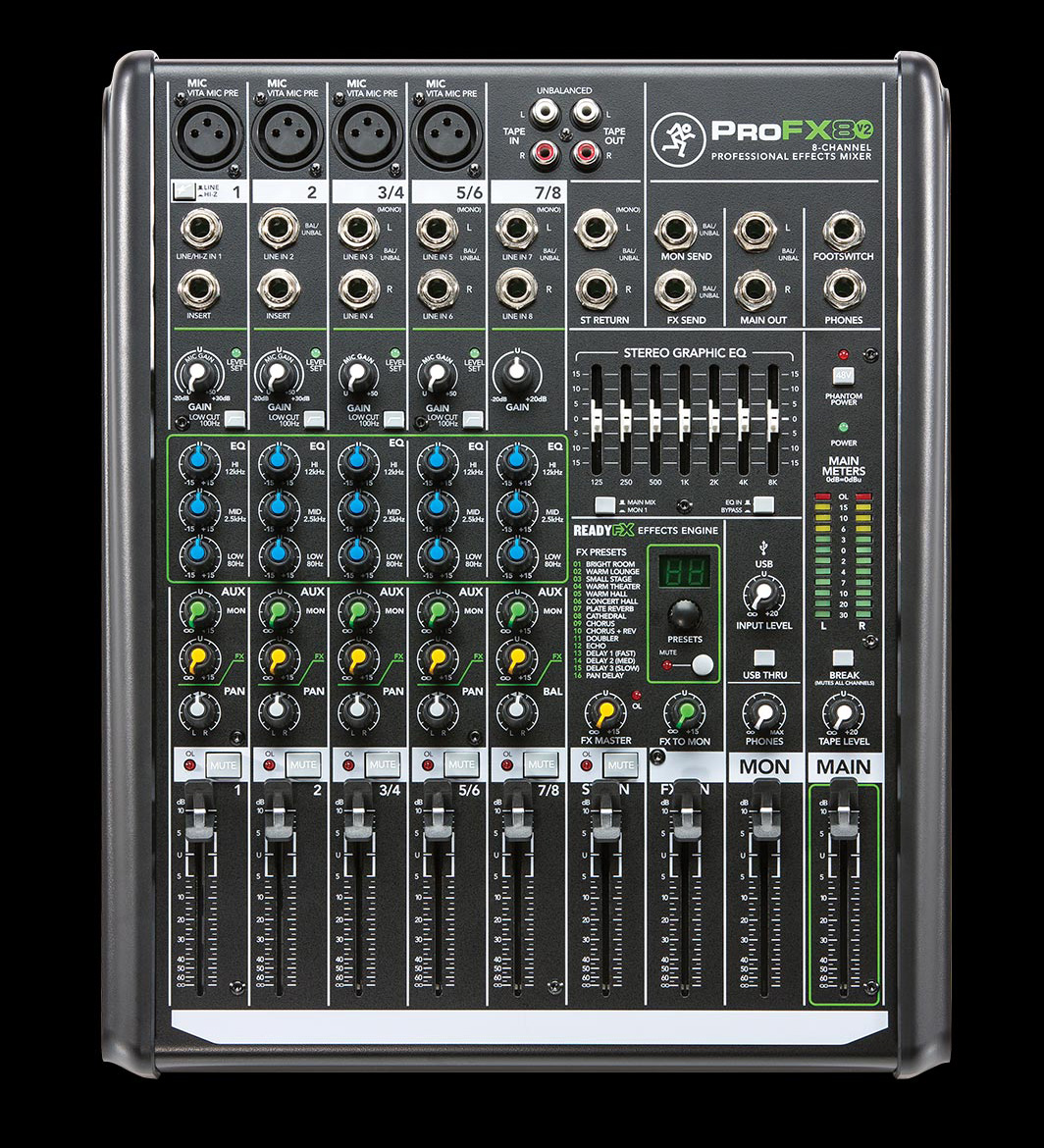Viewport: 1044px width, 1148px height.
Task: Toggle the 48V phantom power button
Action: point(843,377)
